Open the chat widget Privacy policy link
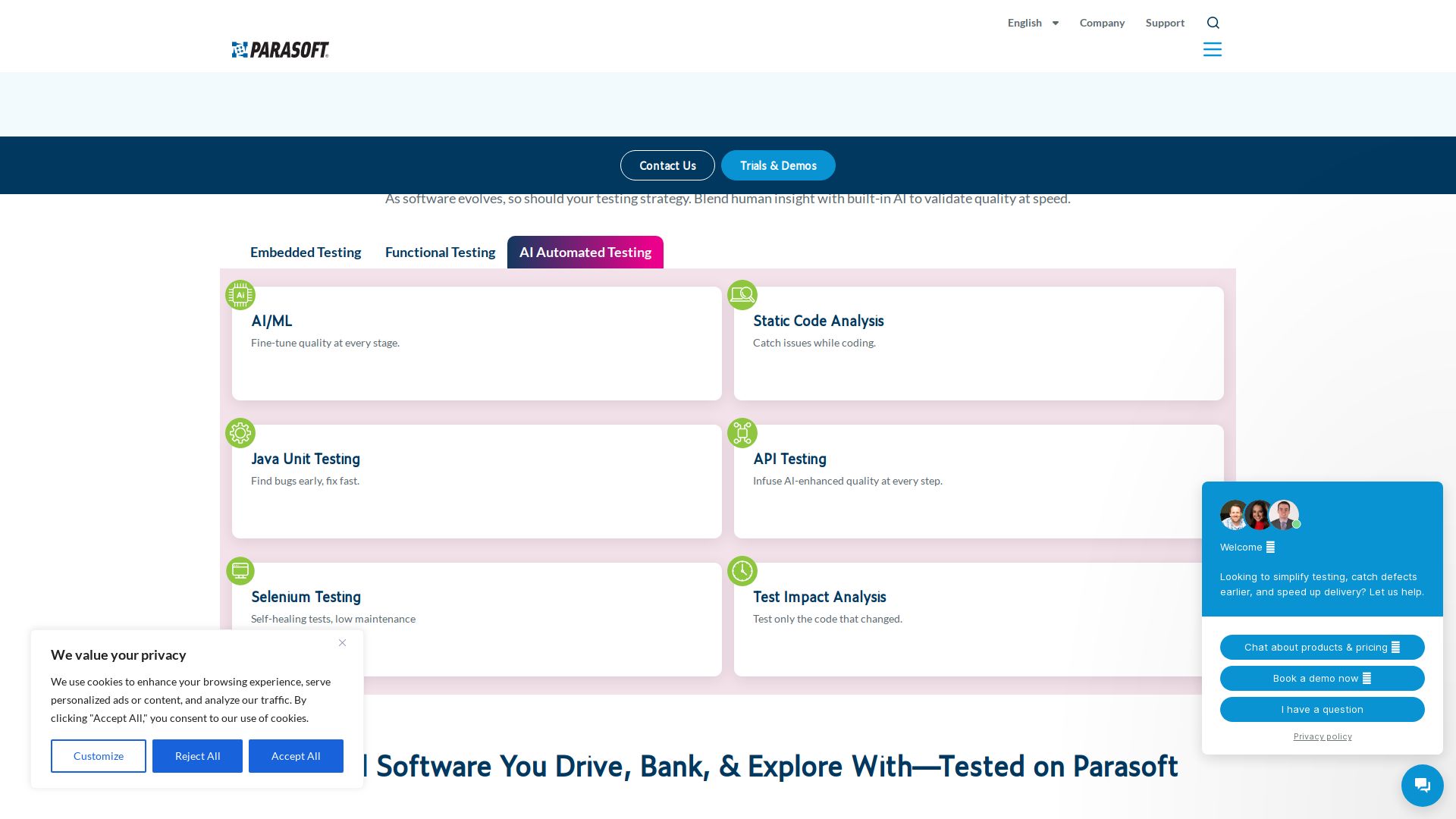Screen dimensions: 1456x819 1323,736
